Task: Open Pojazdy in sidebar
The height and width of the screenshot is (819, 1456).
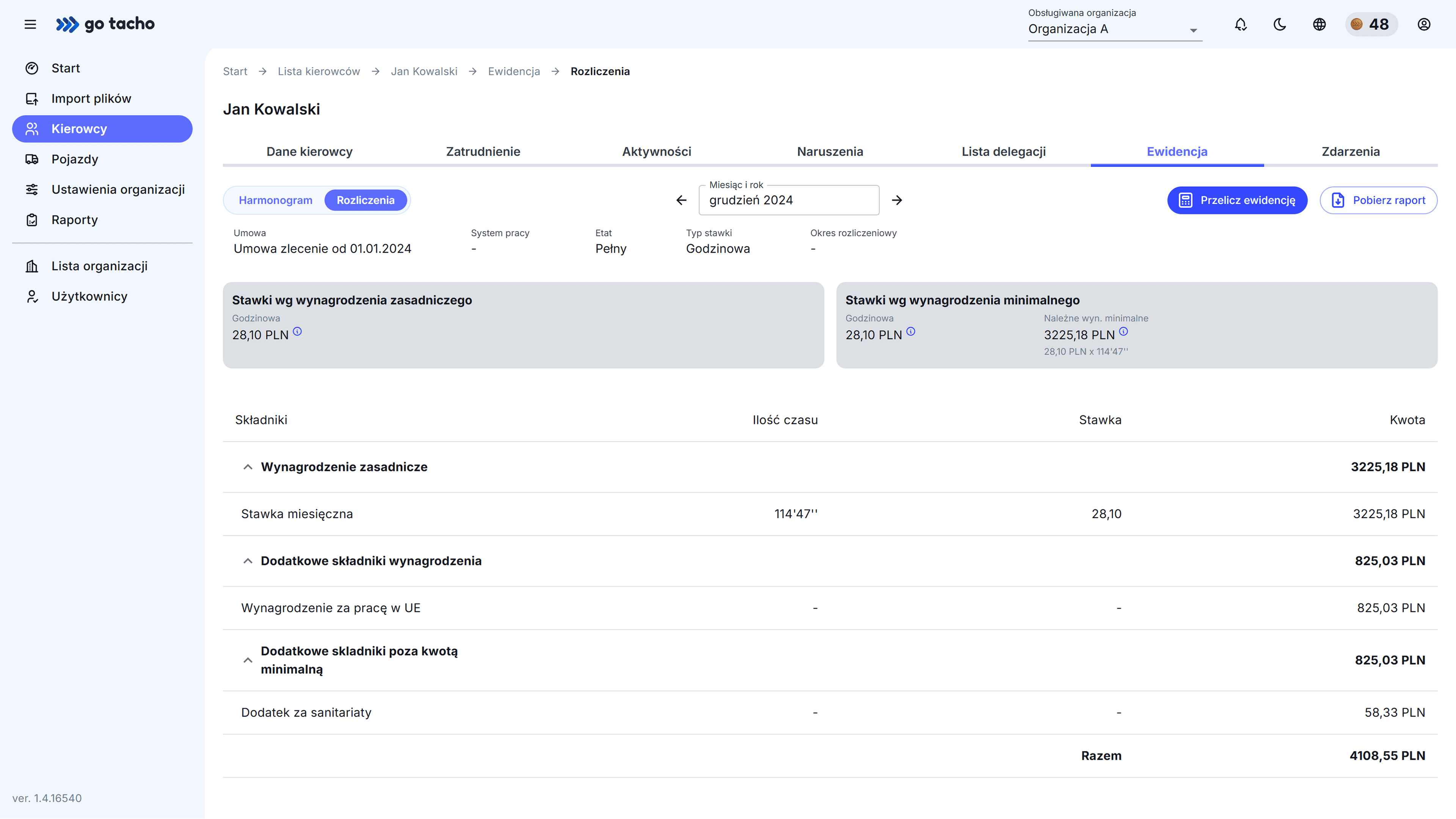Action: coord(102,159)
